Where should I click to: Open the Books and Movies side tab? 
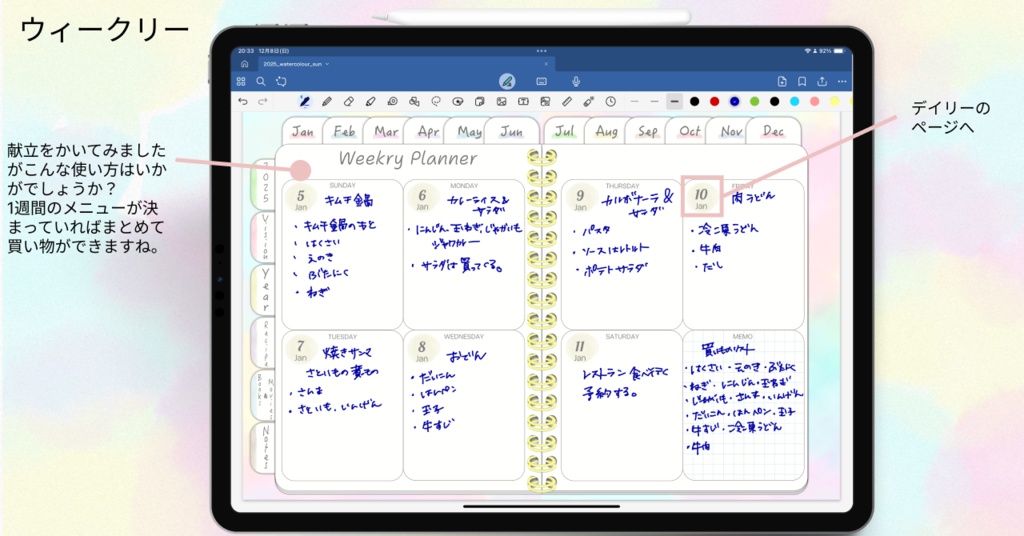click(x=264, y=396)
